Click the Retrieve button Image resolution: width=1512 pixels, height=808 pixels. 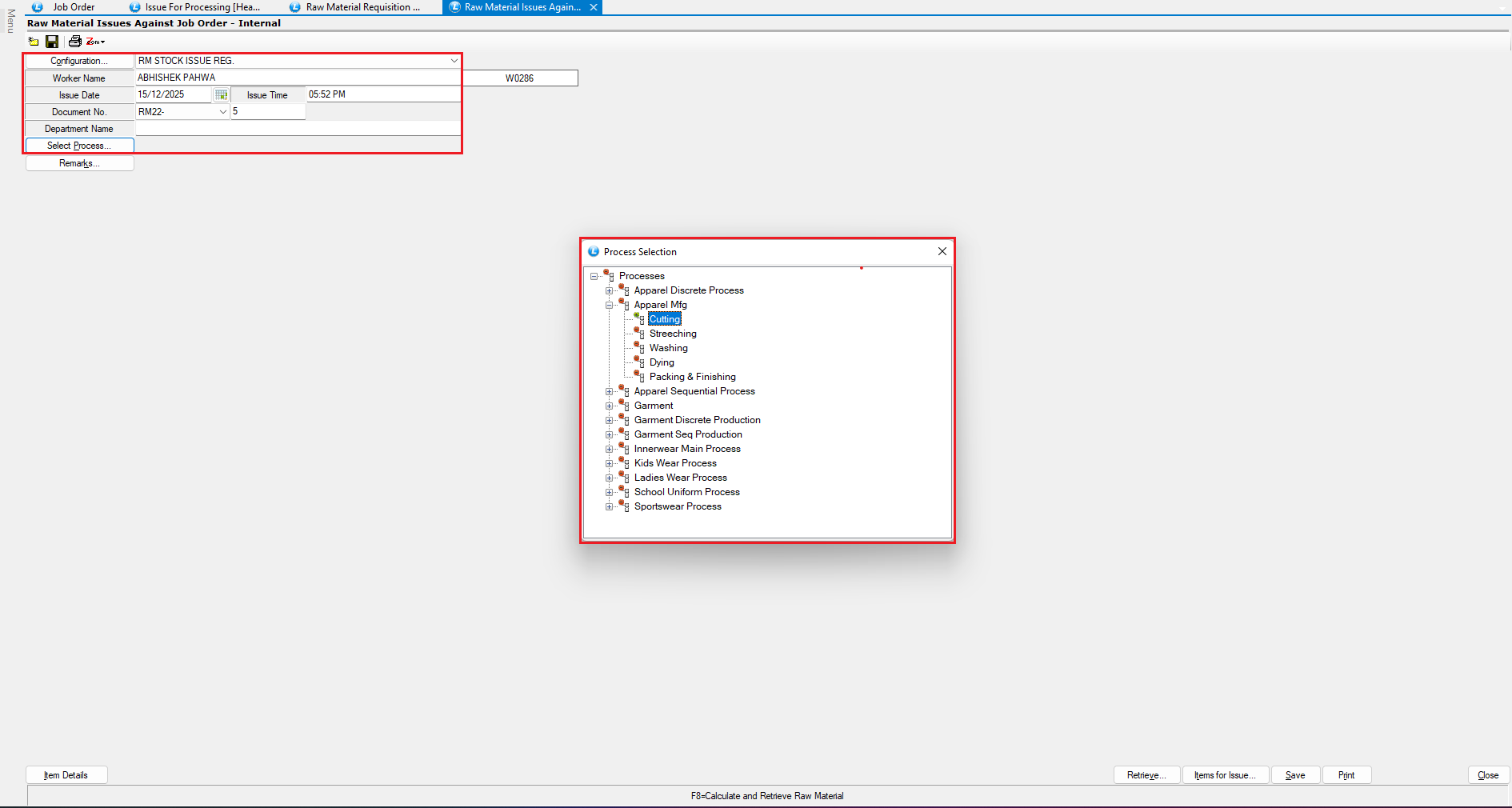click(x=1146, y=775)
